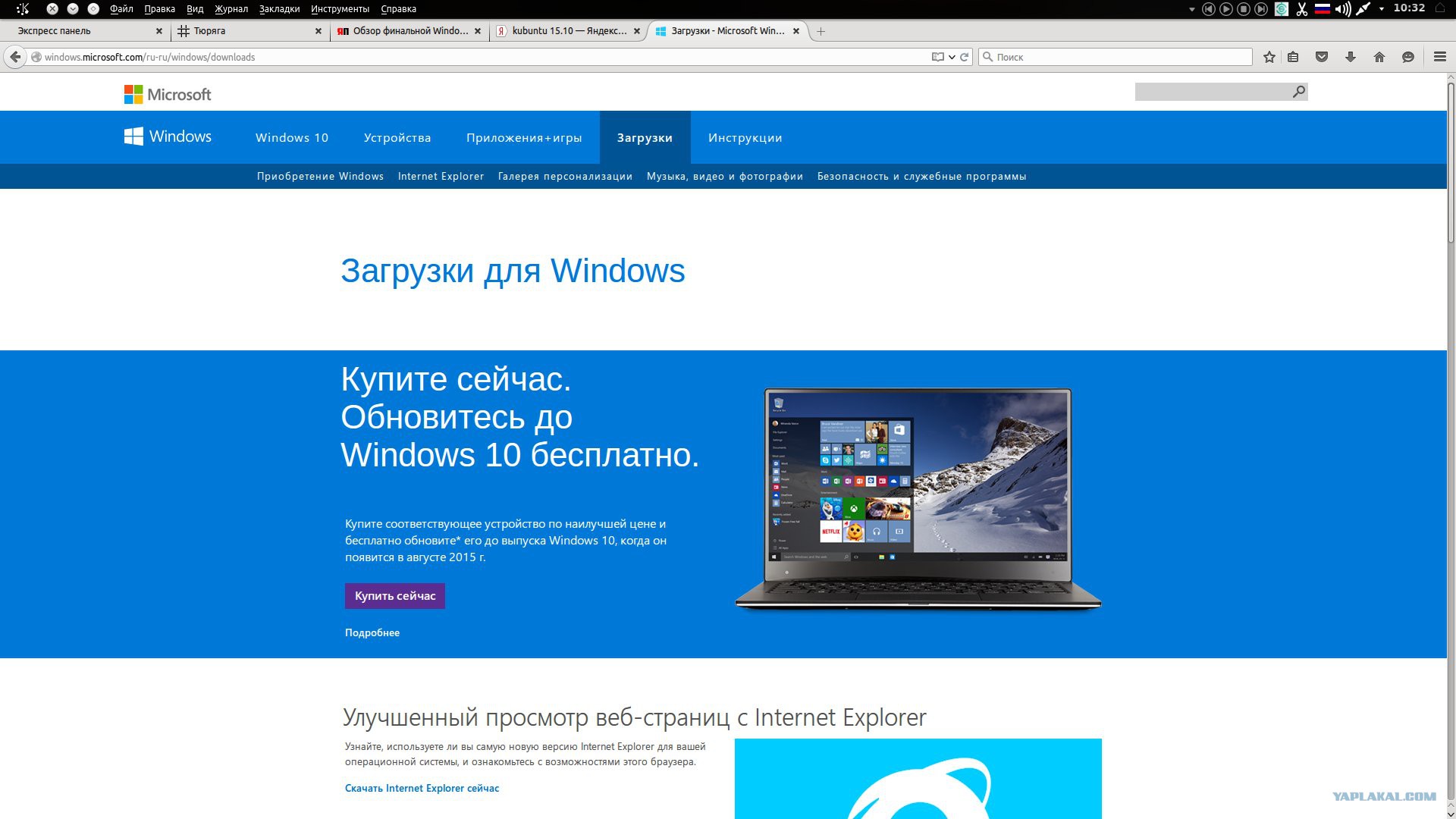
Task: Go to Internet Explorer submenu link
Action: click(441, 176)
